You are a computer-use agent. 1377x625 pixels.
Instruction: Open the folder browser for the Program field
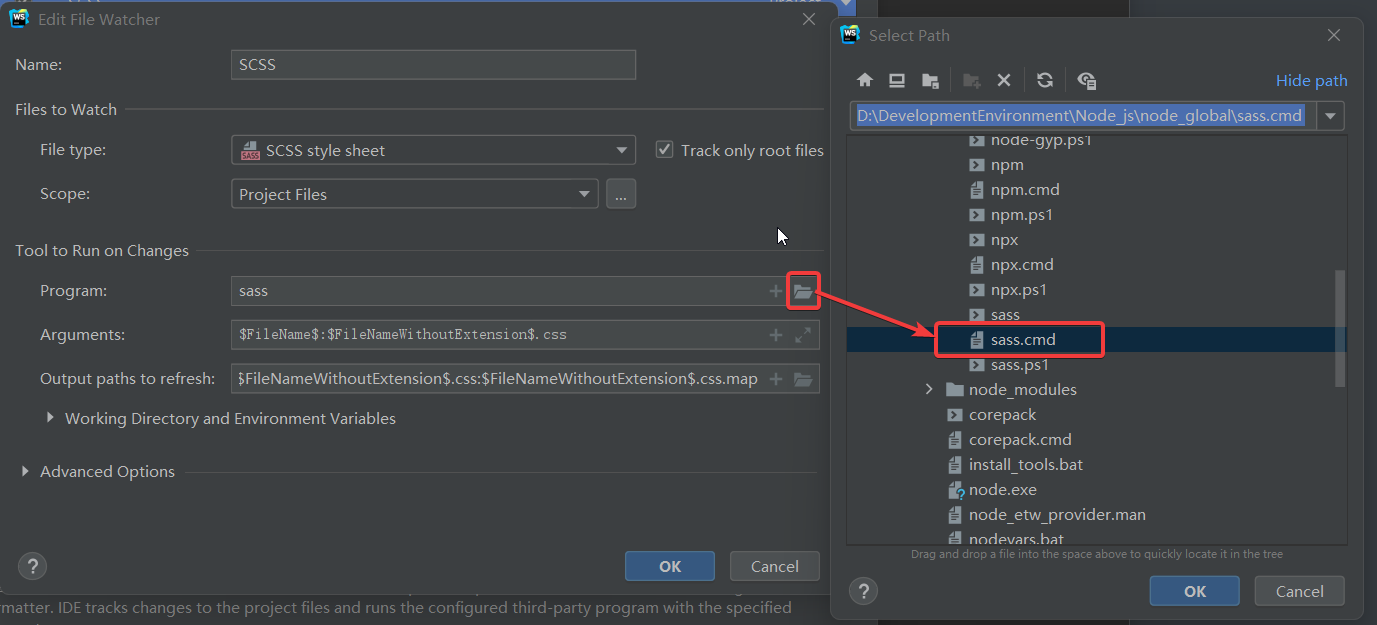[x=803, y=290]
